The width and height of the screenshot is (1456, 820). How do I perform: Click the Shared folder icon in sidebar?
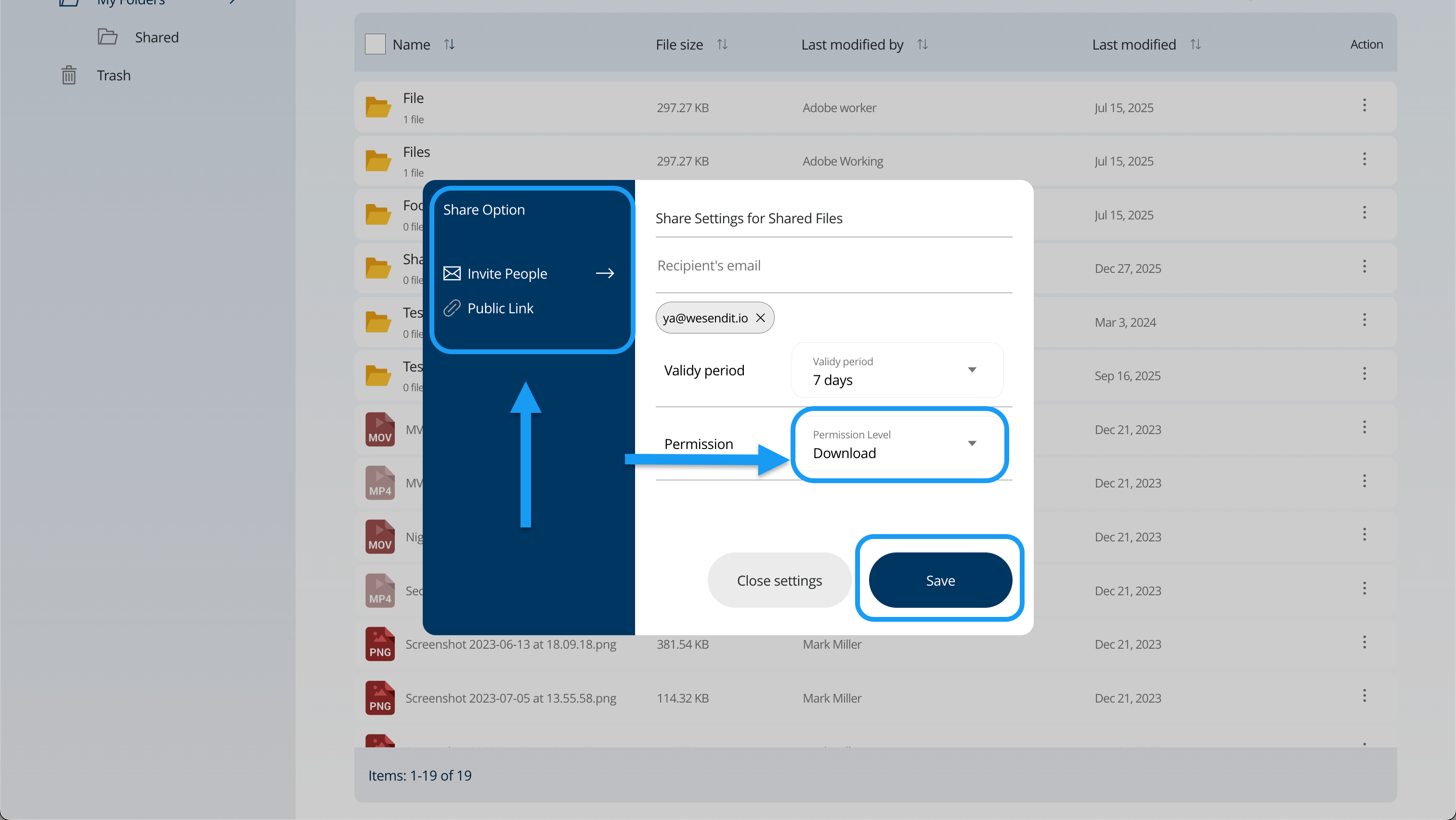coord(107,37)
